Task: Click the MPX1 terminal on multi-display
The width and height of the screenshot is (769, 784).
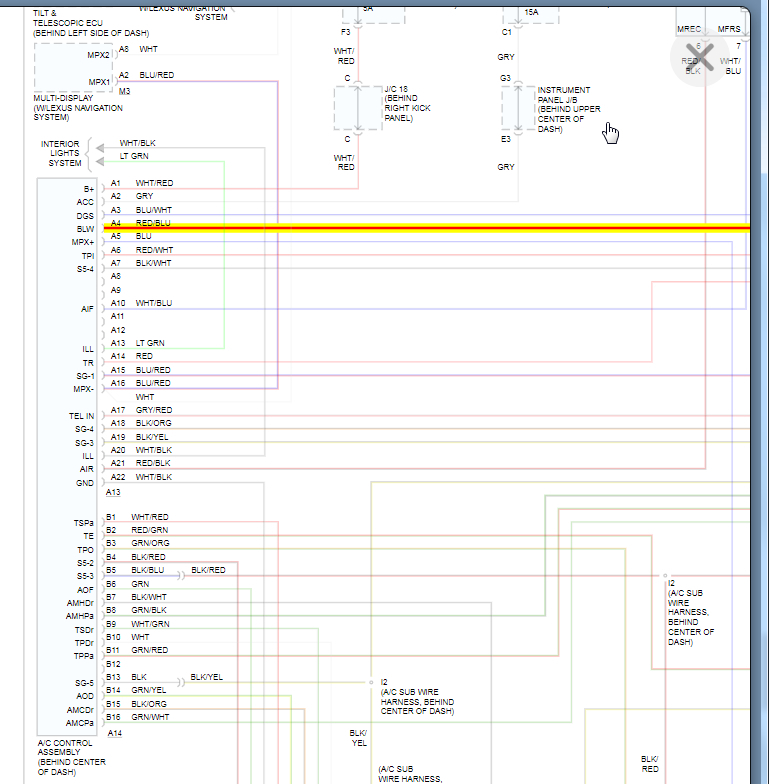Action: pos(99,82)
